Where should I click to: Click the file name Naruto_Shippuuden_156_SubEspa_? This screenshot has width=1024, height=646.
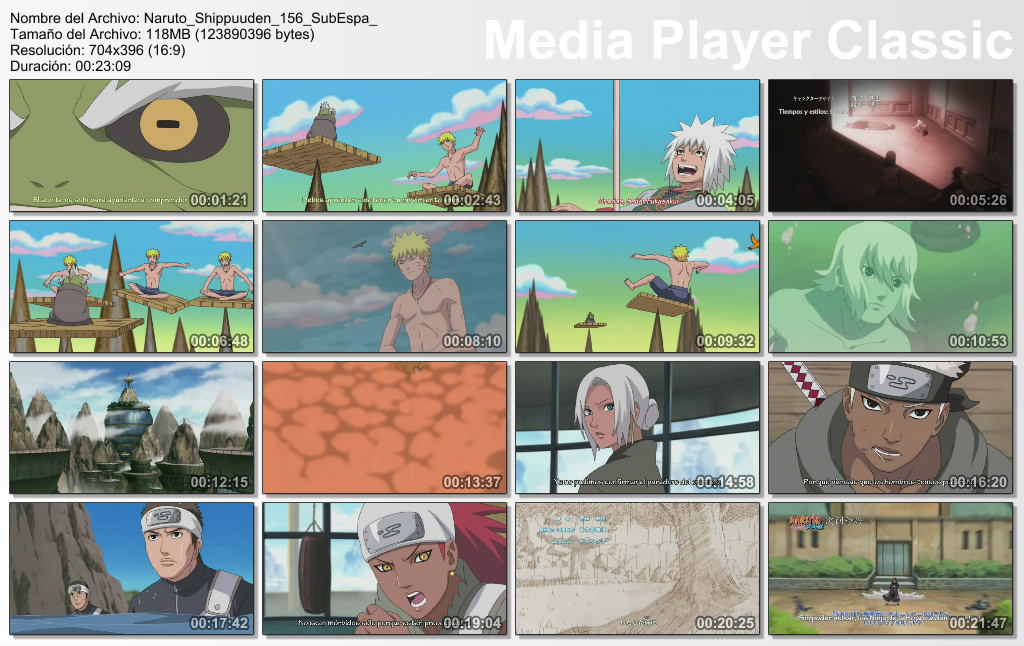pyautogui.click(x=260, y=19)
